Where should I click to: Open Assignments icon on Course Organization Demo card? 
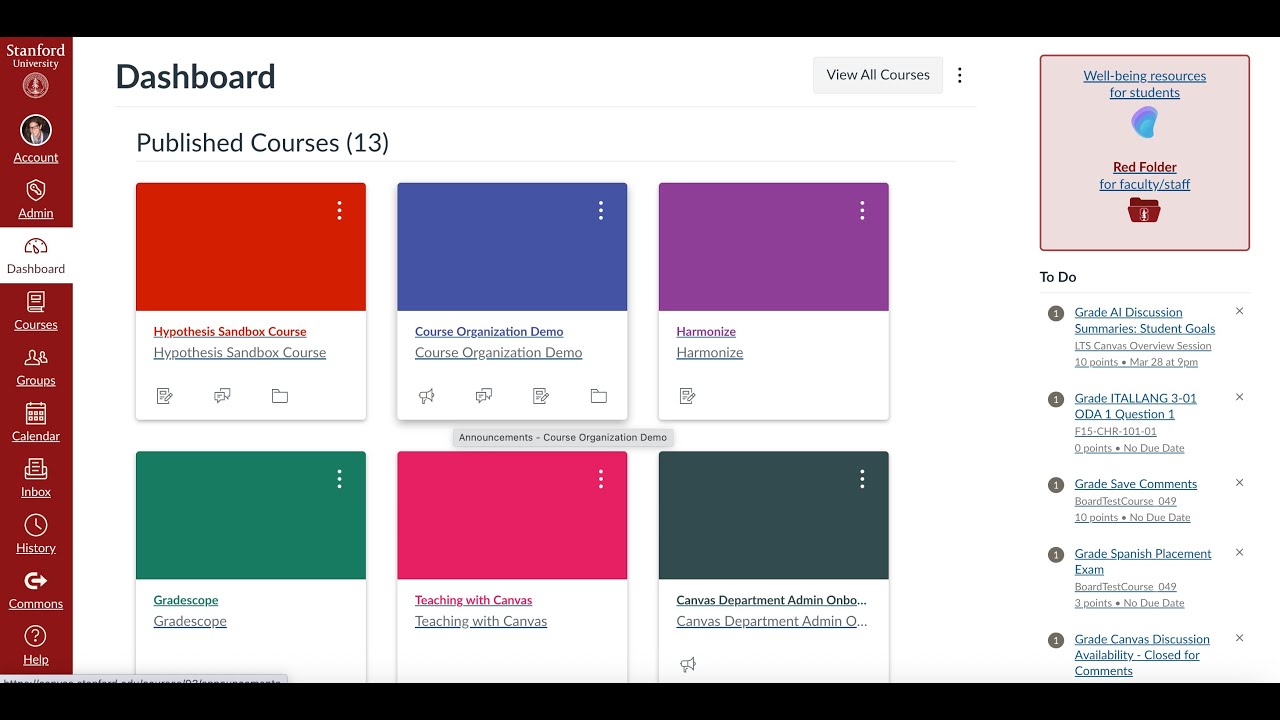click(x=541, y=396)
